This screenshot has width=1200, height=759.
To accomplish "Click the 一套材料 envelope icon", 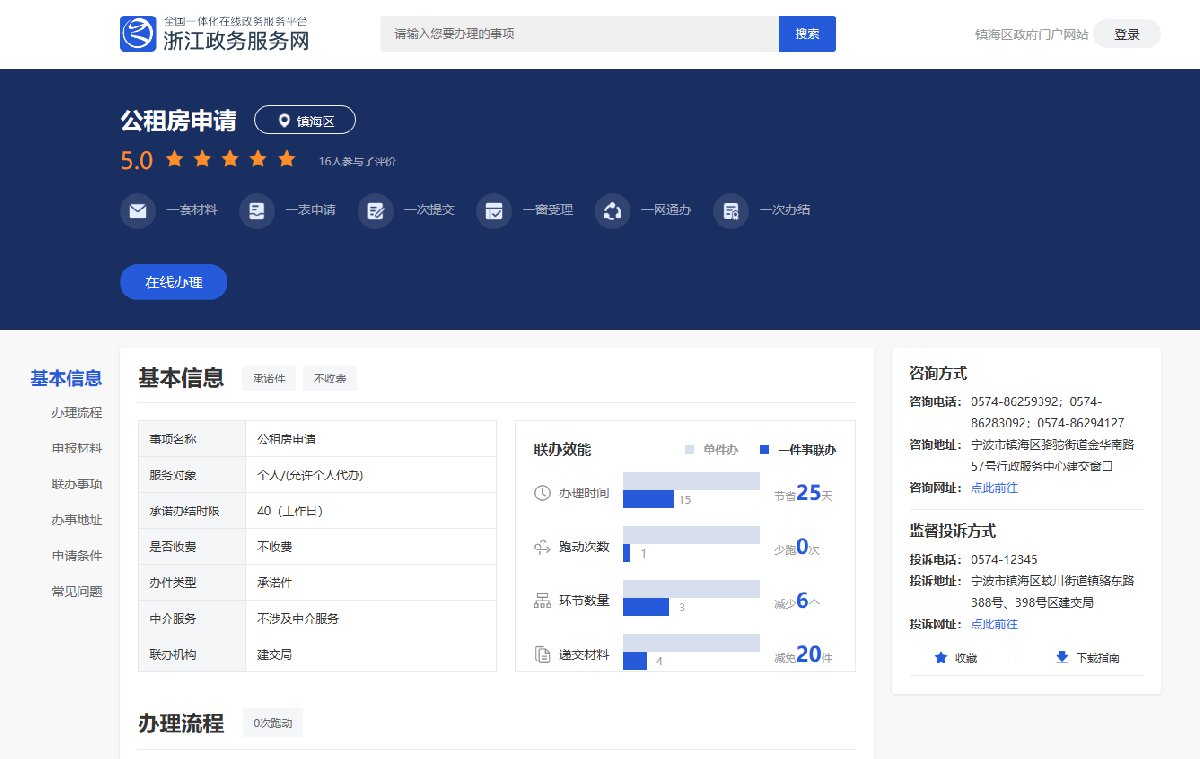I will click(x=138, y=211).
